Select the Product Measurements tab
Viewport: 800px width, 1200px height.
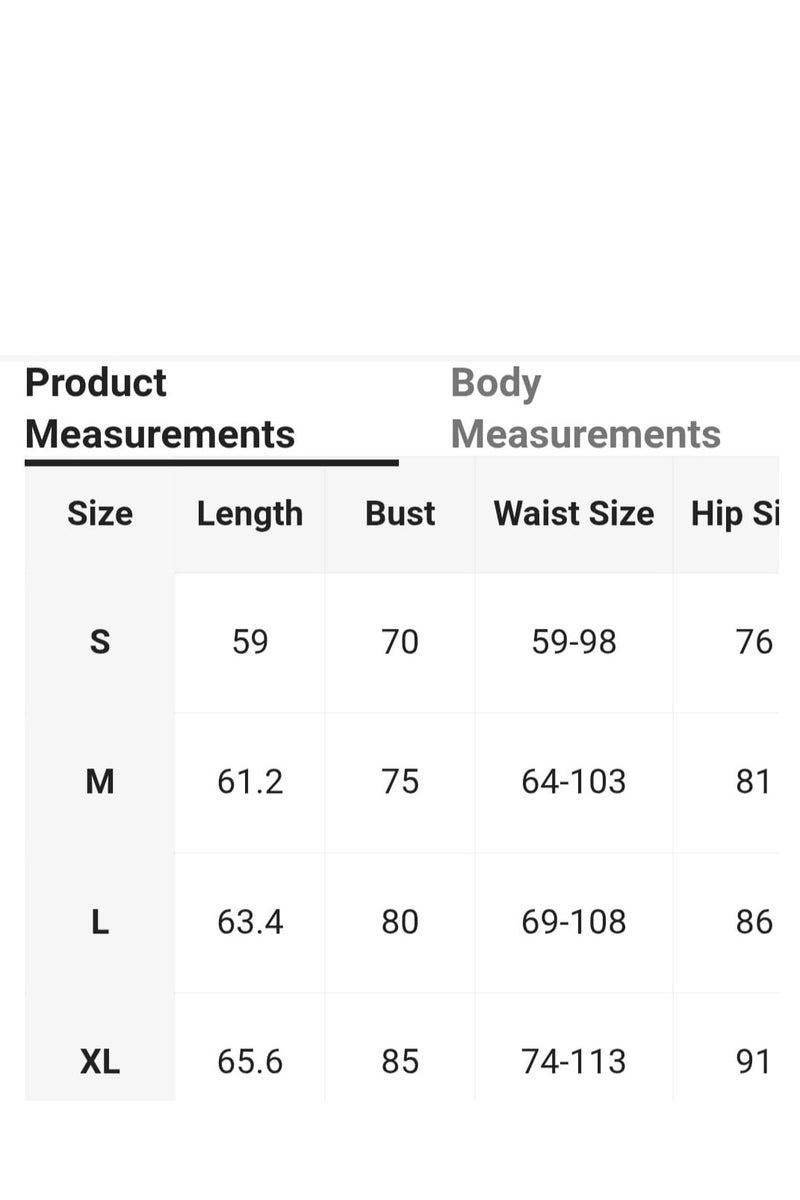click(x=160, y=408)
